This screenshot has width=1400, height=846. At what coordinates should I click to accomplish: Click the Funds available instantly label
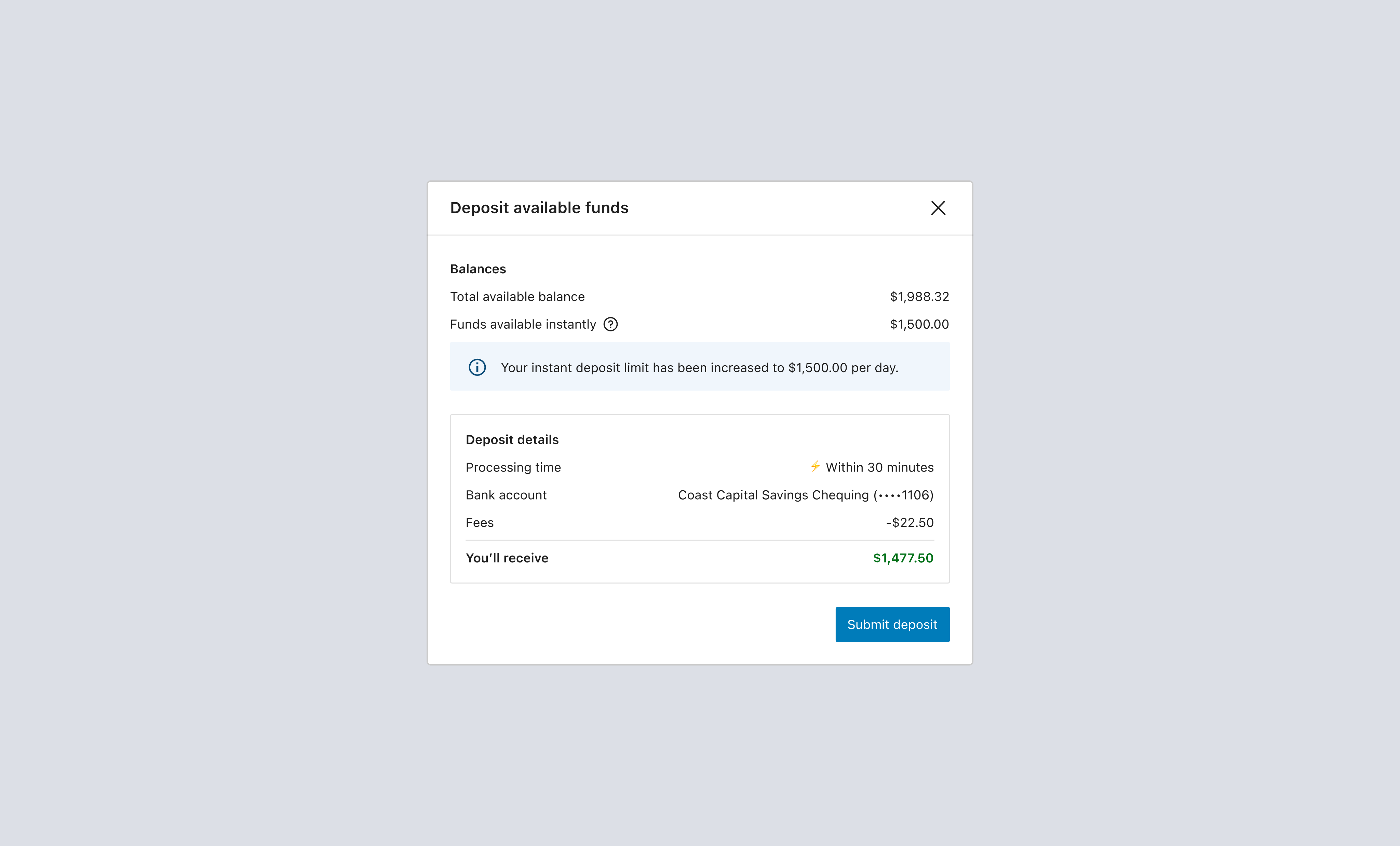523,324
